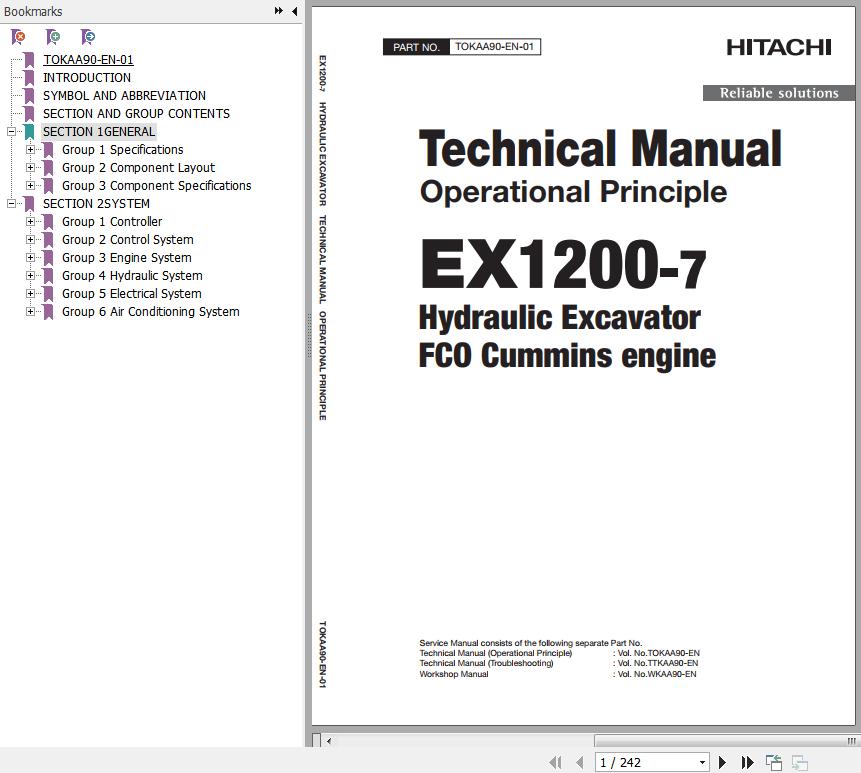Select the SECTION 1GENERAL bookmark
This screenshot has height=773, width=861.
(x=99, y=132)
